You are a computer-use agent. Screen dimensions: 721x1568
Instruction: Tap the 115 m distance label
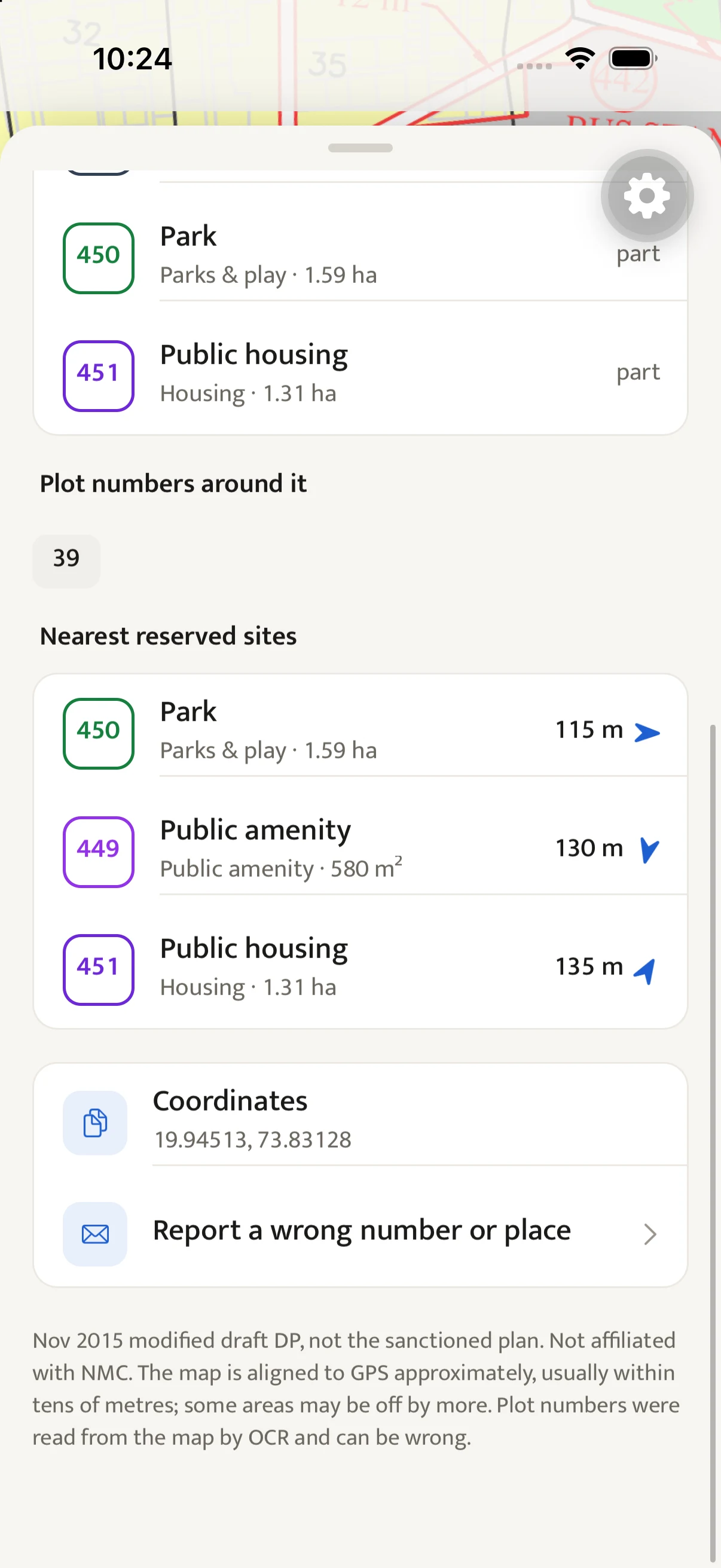pyautogui.click(x=589, y=729)
